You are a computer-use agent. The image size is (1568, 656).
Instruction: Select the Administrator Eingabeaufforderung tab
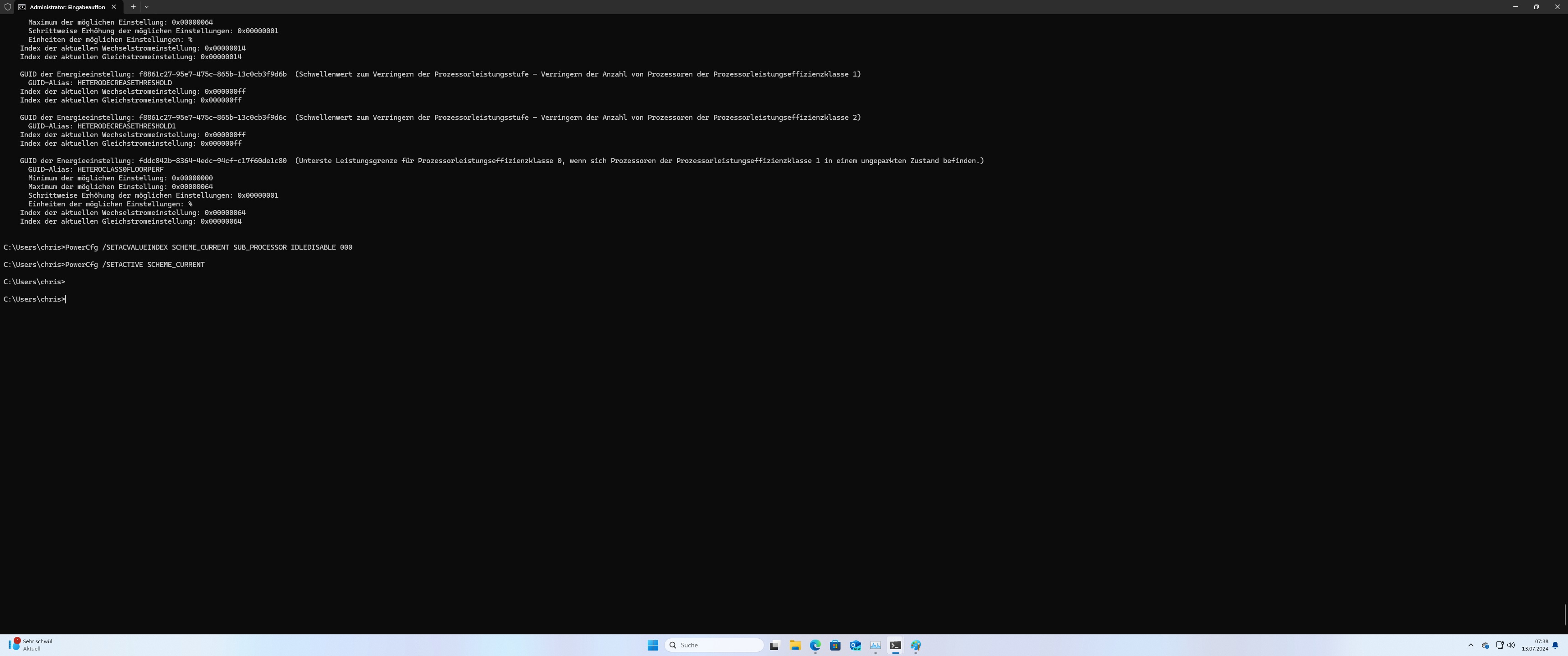(67, 7)
